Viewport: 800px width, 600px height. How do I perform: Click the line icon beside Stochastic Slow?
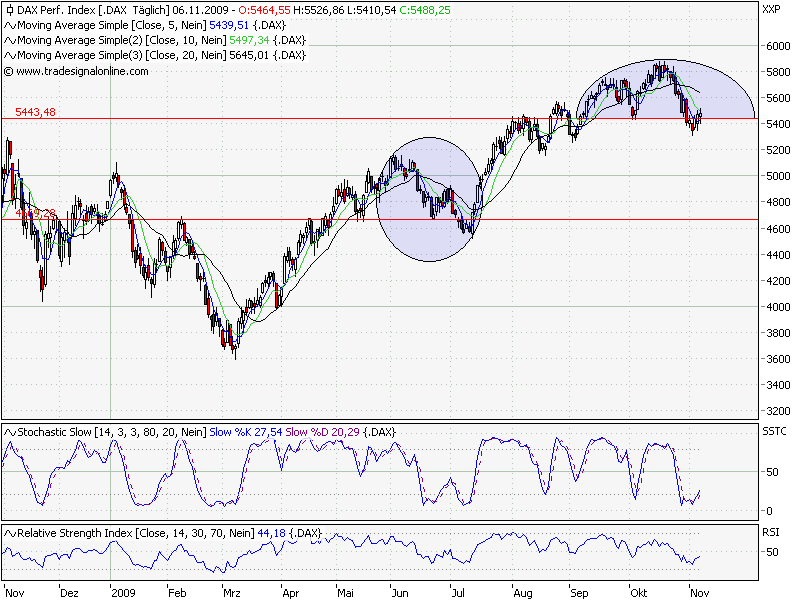[x=10, y=432]
